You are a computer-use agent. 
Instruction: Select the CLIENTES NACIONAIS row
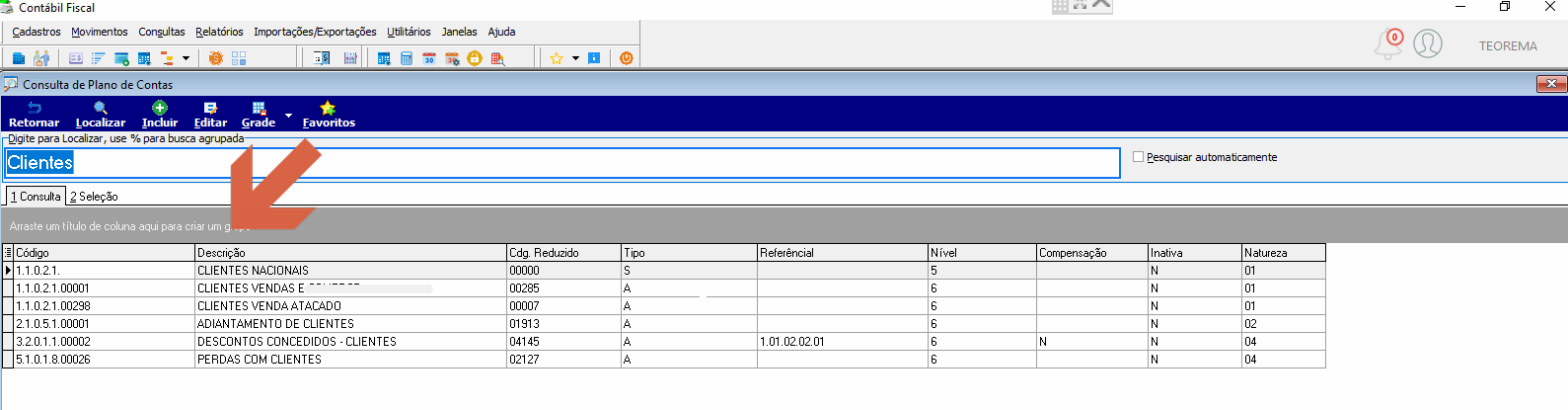pos(664,271)
